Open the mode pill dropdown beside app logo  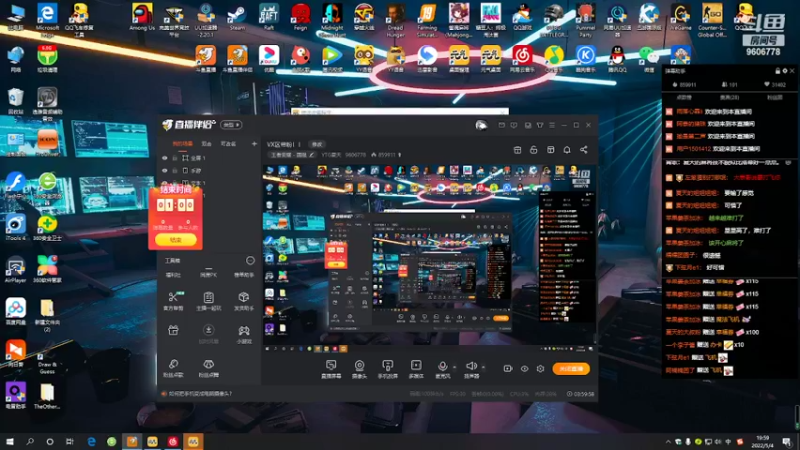tap(231, 125)
